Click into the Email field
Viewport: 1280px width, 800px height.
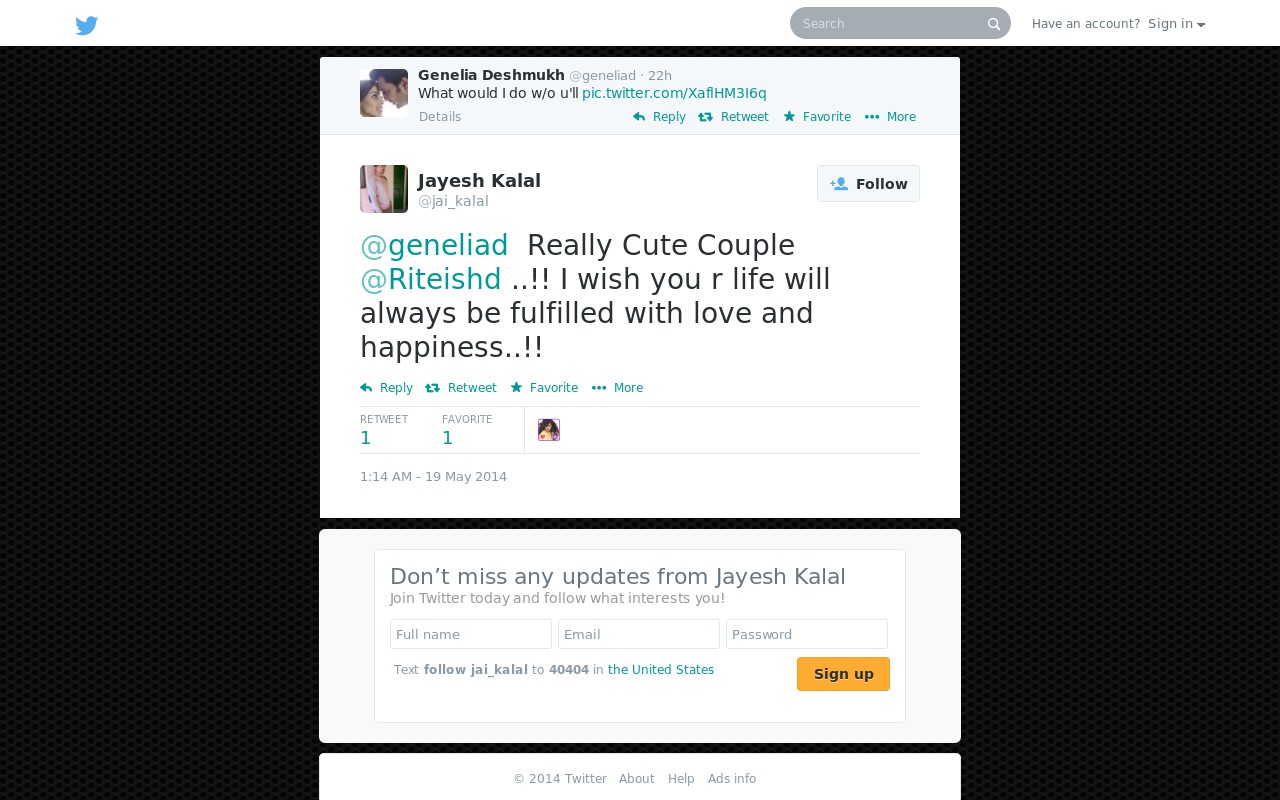(639, 634)
